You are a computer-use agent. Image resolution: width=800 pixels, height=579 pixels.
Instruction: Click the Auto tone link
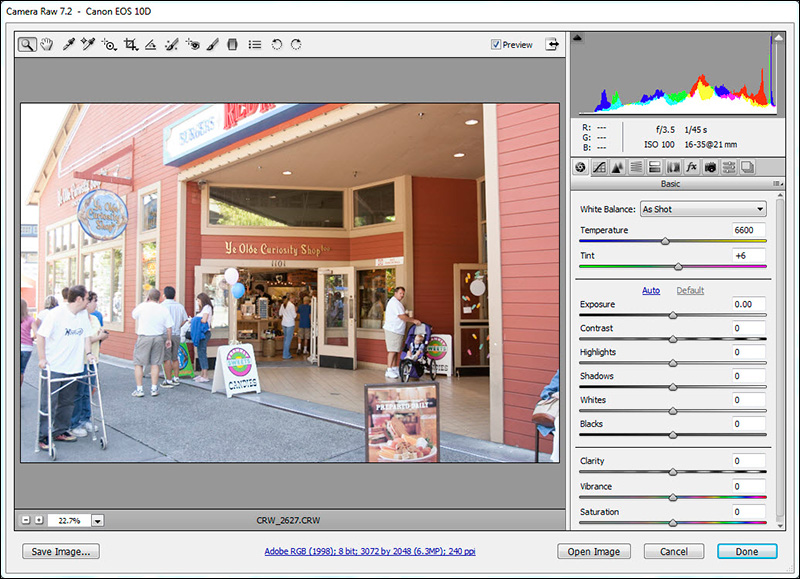tap(651, 290)
